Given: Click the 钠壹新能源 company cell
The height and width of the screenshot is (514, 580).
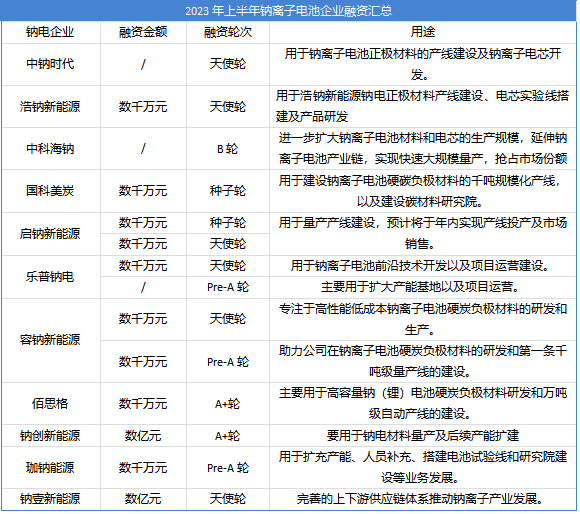Looking at the screenshot, I should click(x=50, y=499).
